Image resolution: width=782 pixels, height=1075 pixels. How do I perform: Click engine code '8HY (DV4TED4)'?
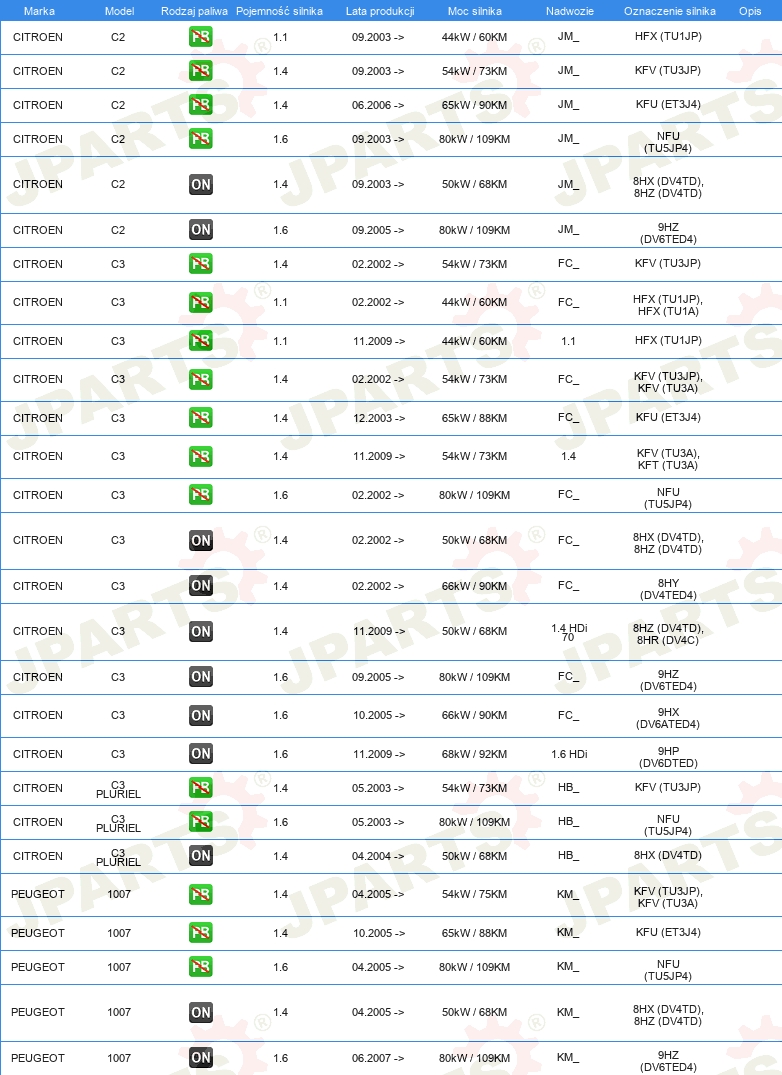(x=668, y=589)
